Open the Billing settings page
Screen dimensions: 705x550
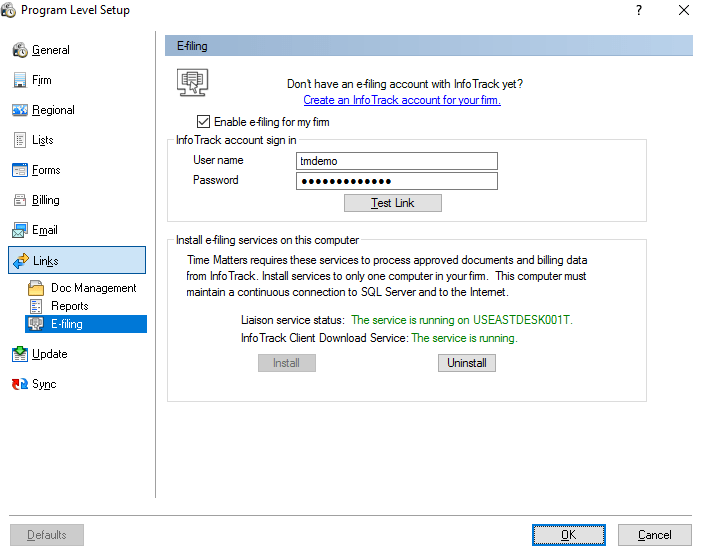tap(45, 200)
